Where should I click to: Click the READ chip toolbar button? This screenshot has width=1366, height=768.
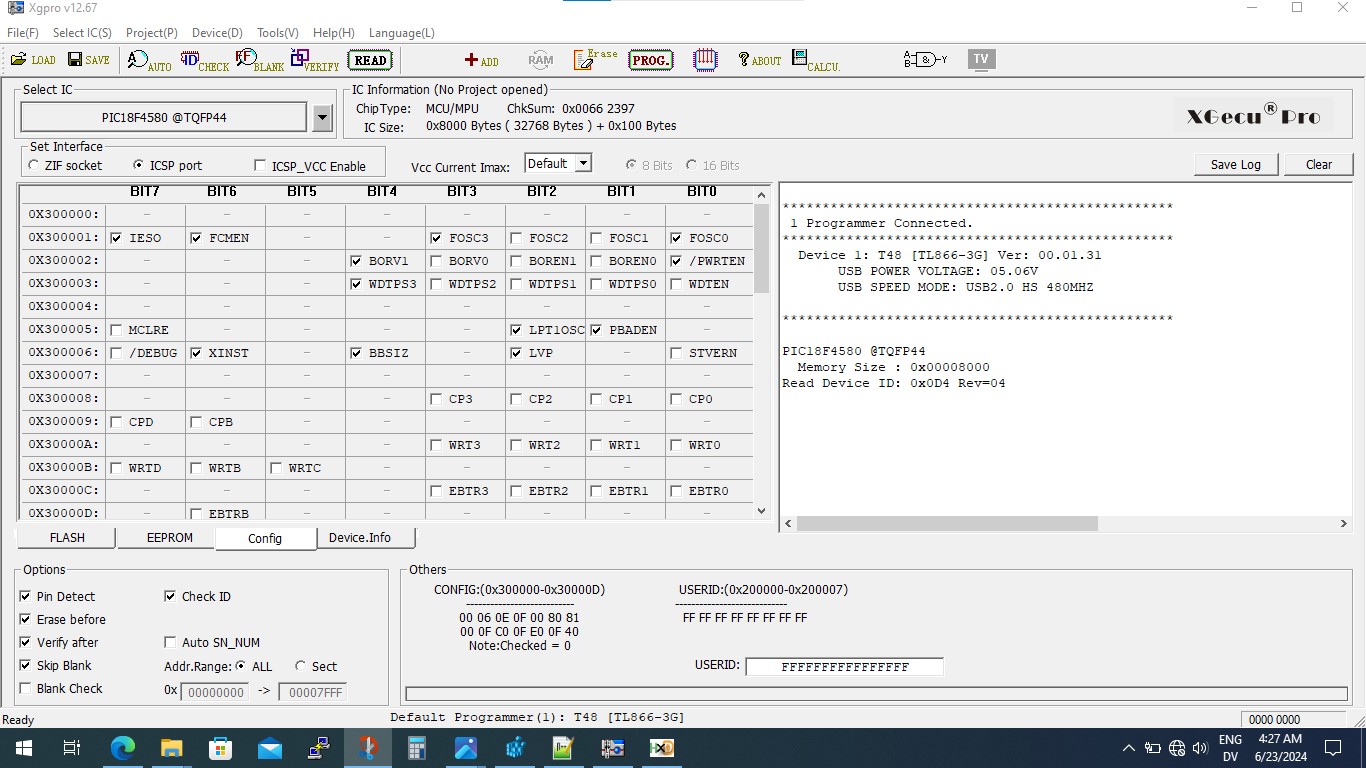370,60
